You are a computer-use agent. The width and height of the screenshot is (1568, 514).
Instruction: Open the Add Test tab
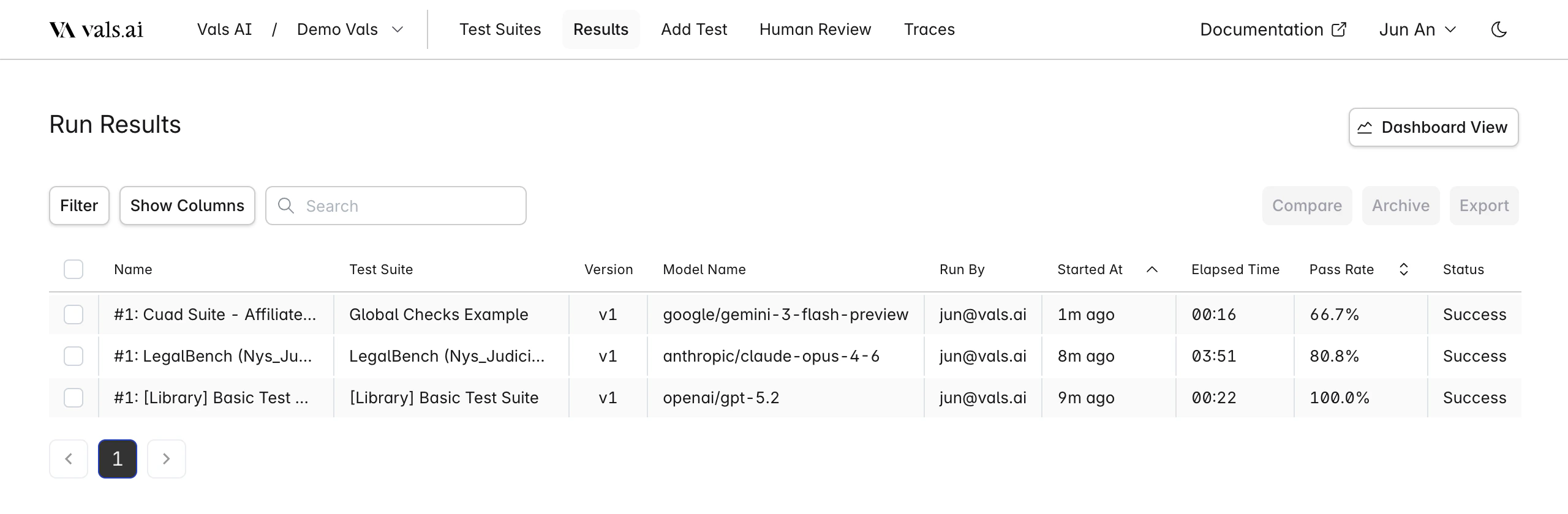(x=694, y=29)
